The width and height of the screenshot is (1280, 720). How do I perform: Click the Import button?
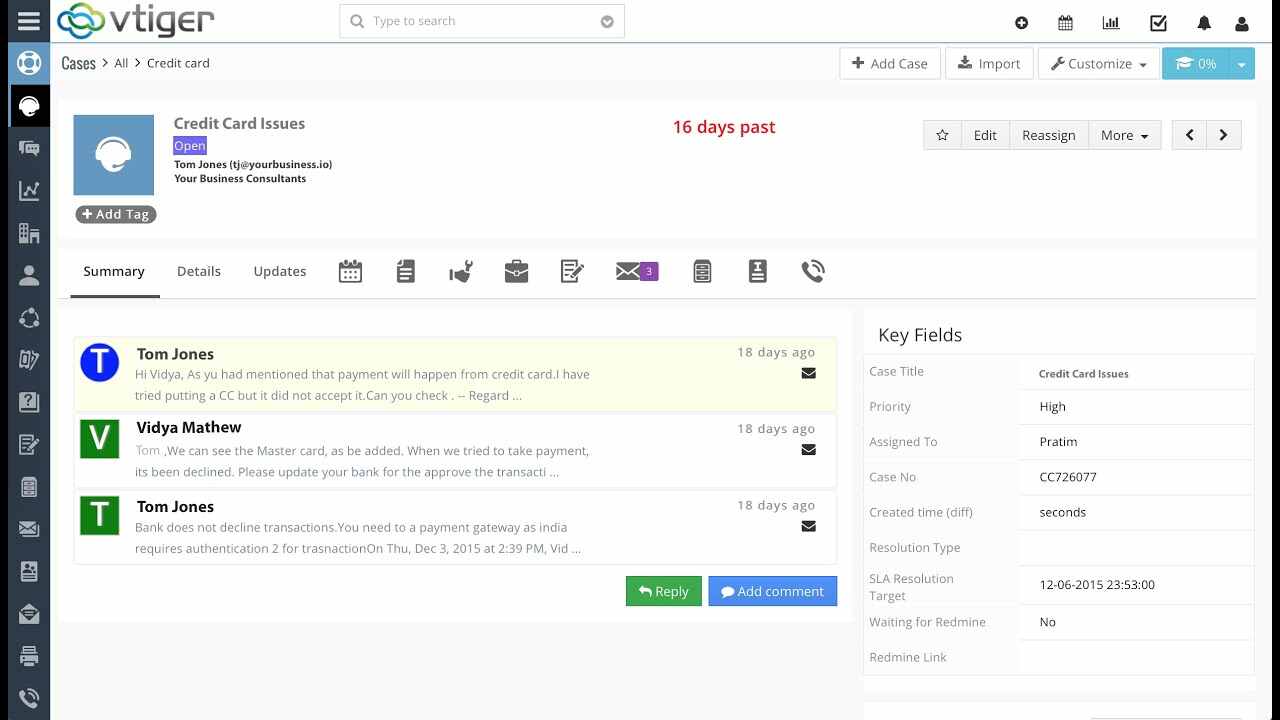pos(989,63)
